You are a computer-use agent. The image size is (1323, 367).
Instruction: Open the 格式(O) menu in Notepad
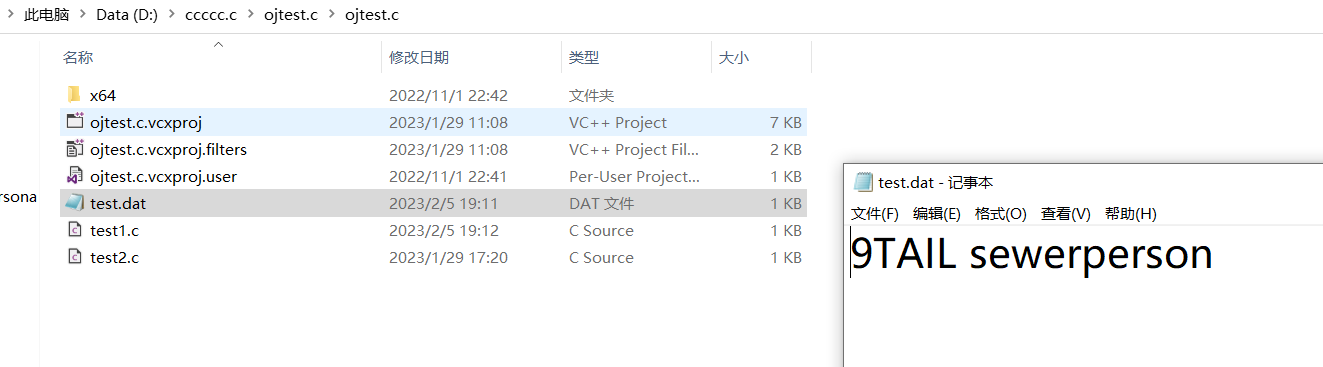point(1001,214)
